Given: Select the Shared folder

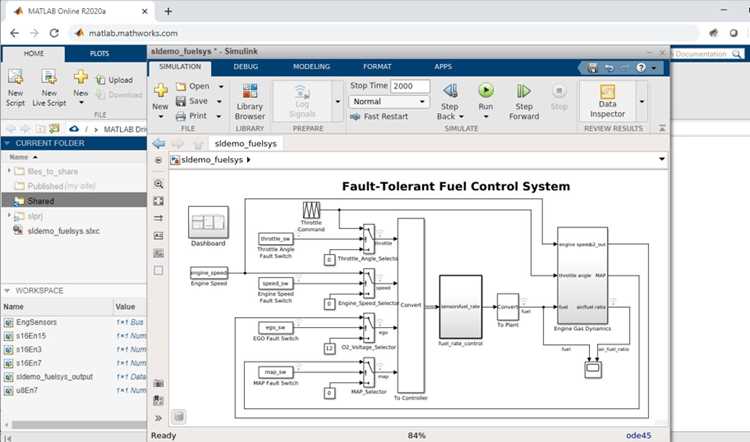Looking at the screenshot, I should pyautogui.click(x=74, y=201).
